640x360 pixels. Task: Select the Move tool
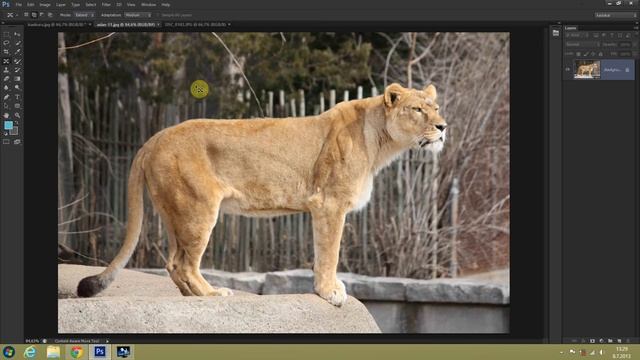pyautogui.click(x=17, y=34)
